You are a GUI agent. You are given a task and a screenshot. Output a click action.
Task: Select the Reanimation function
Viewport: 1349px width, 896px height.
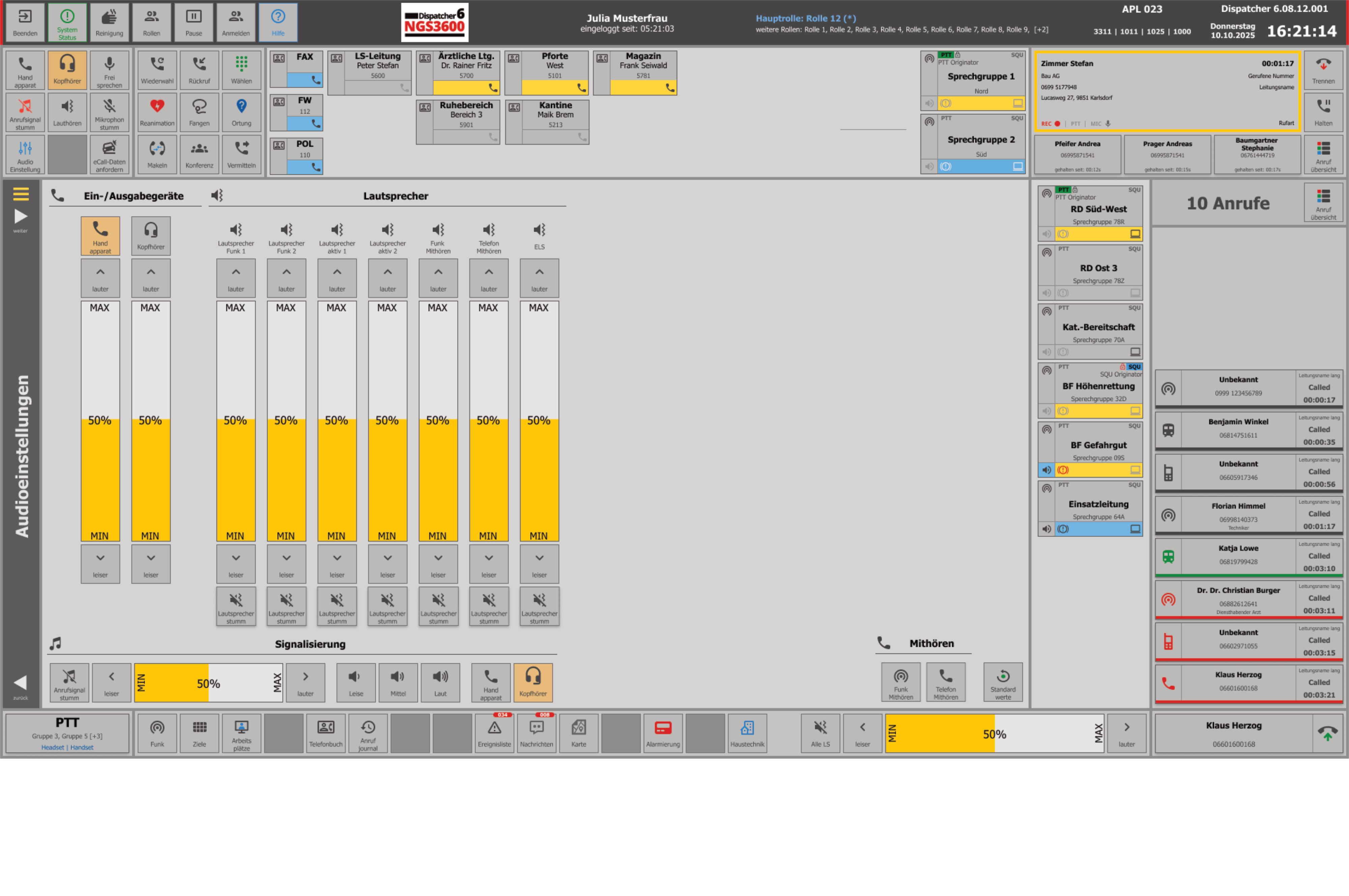pyautogui.click(x=157, y=112)
